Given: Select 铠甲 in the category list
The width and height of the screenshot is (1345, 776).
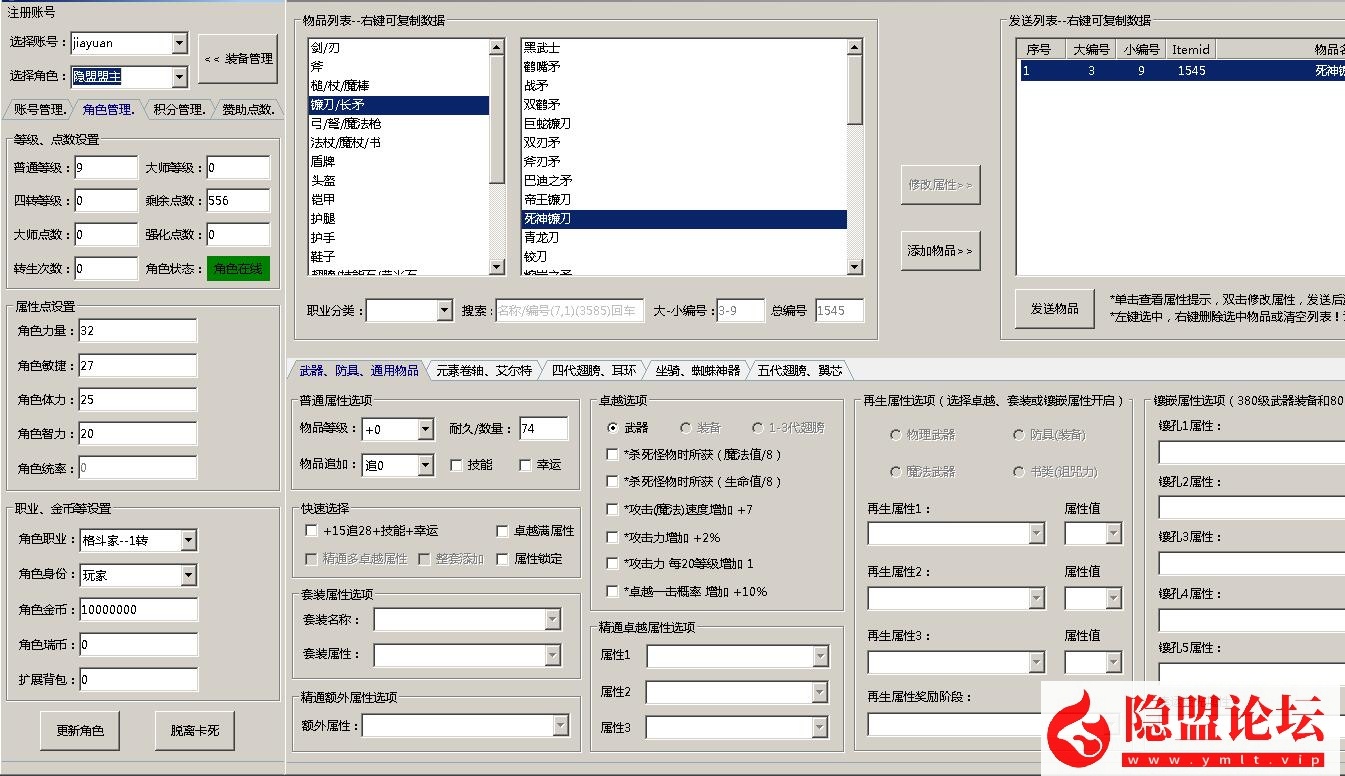Looking at the screenshot, I should click(399, 200).
